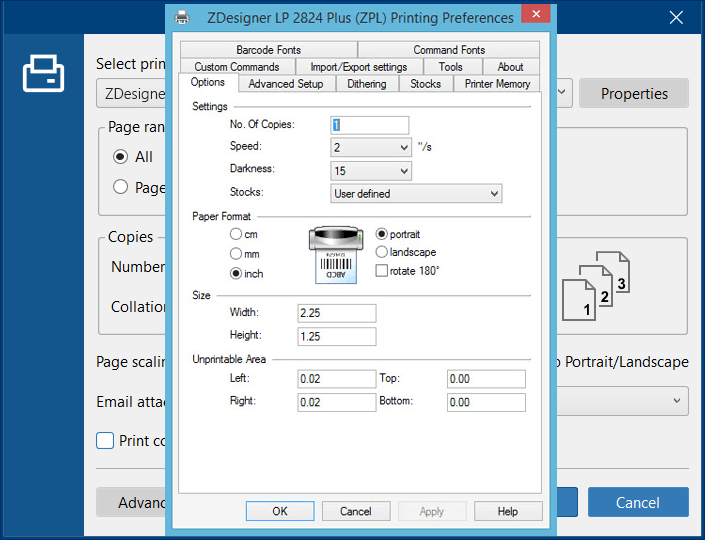Click the large printer icon in the blue sidebar
The height and width of the screenshot is (540, 705).
(x=44, y=73)
